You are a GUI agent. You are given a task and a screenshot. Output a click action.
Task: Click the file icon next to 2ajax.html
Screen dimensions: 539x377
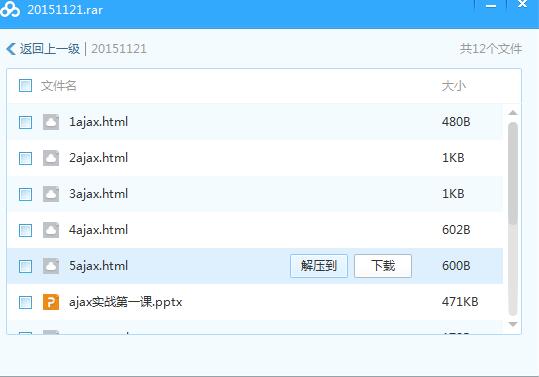[51, 158]
